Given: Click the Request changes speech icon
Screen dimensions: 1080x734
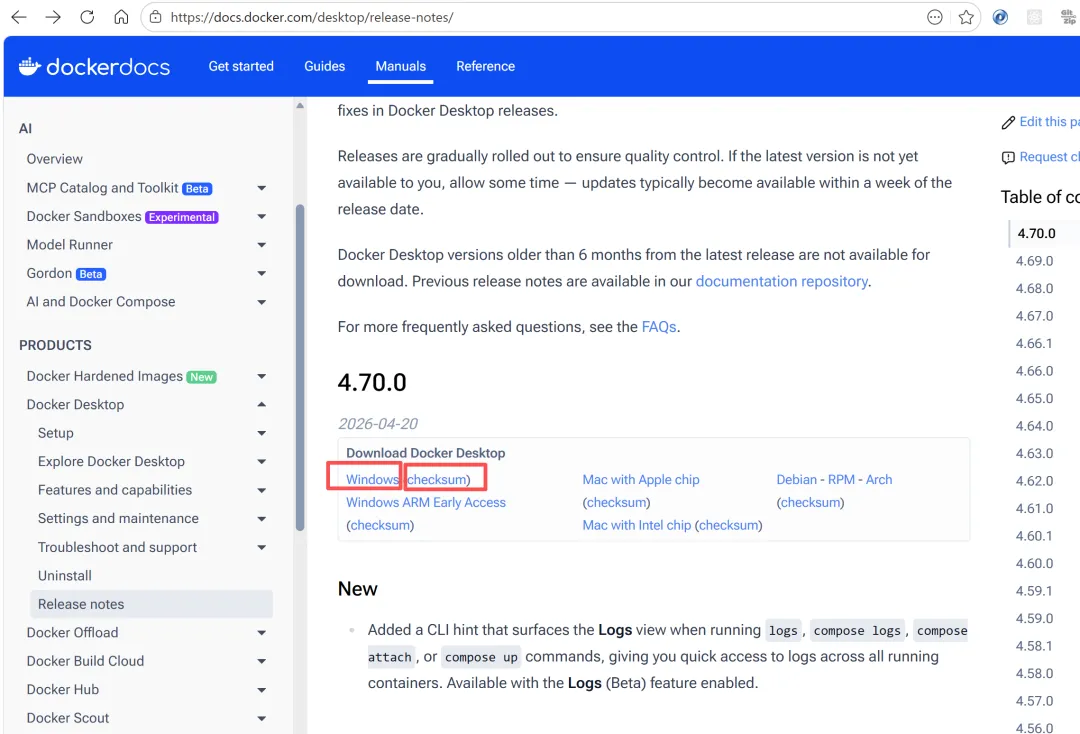Looking at the screenshot, I should pyautogui.click(x=1008, y=158).
